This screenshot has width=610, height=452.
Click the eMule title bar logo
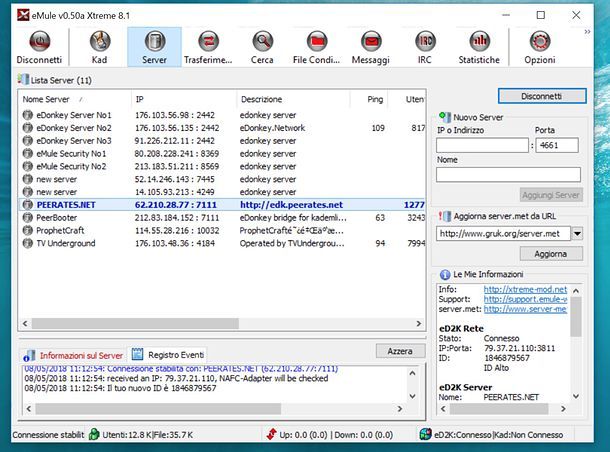pos(23,15)
